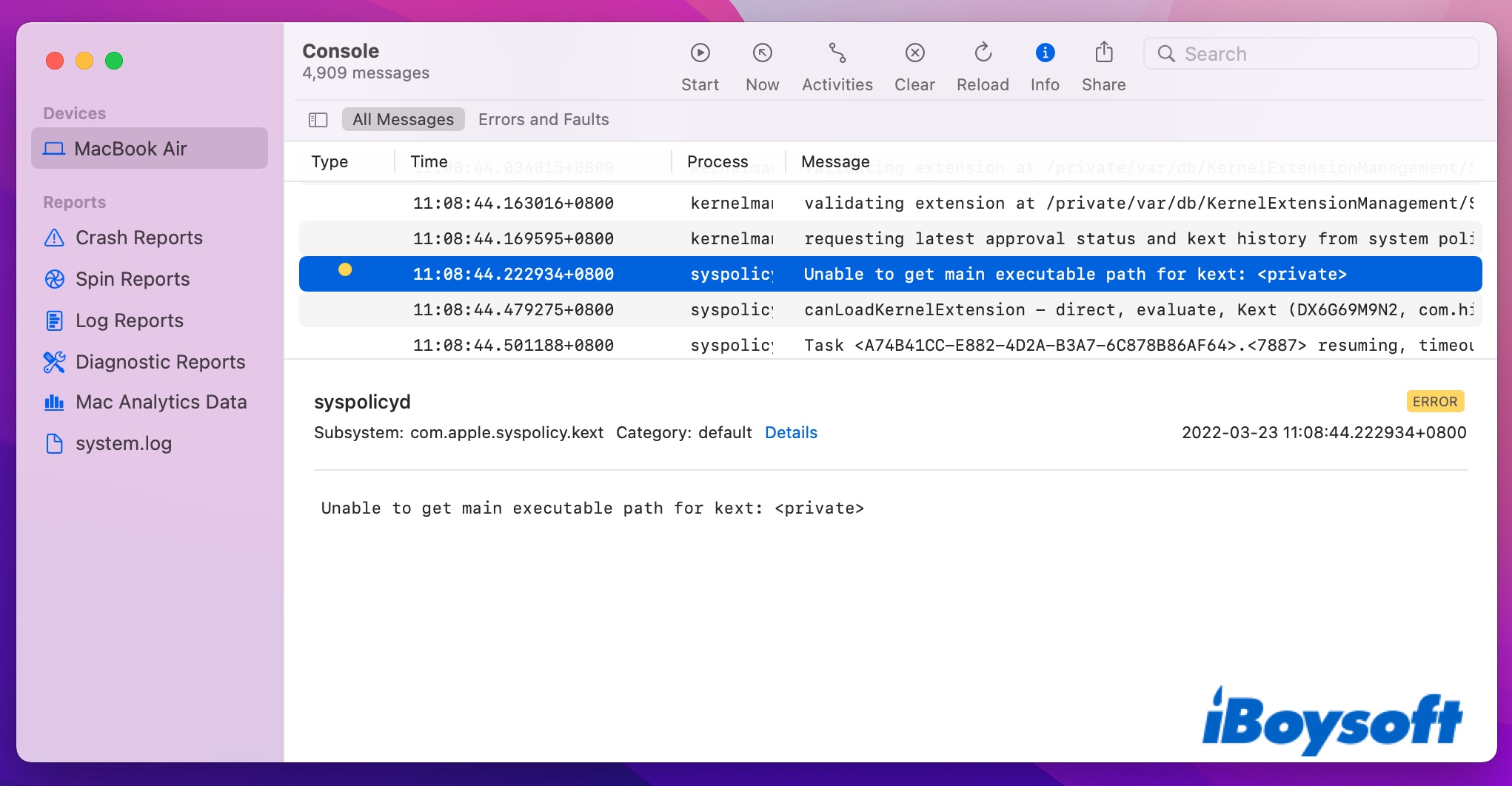Open Mac Analytics Data
This screenshot has height=786, width=1512.
pyautogui.click(x=161, y=402)
